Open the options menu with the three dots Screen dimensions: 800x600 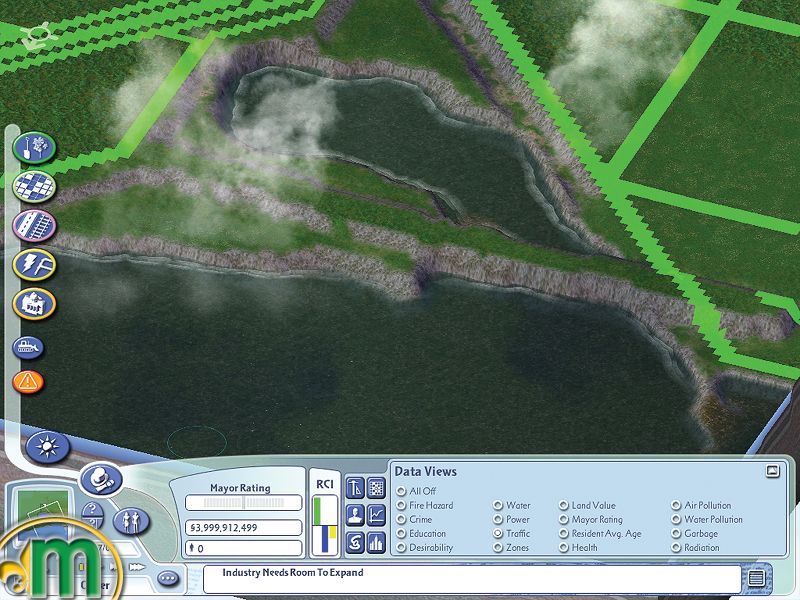tap(168, 578)
